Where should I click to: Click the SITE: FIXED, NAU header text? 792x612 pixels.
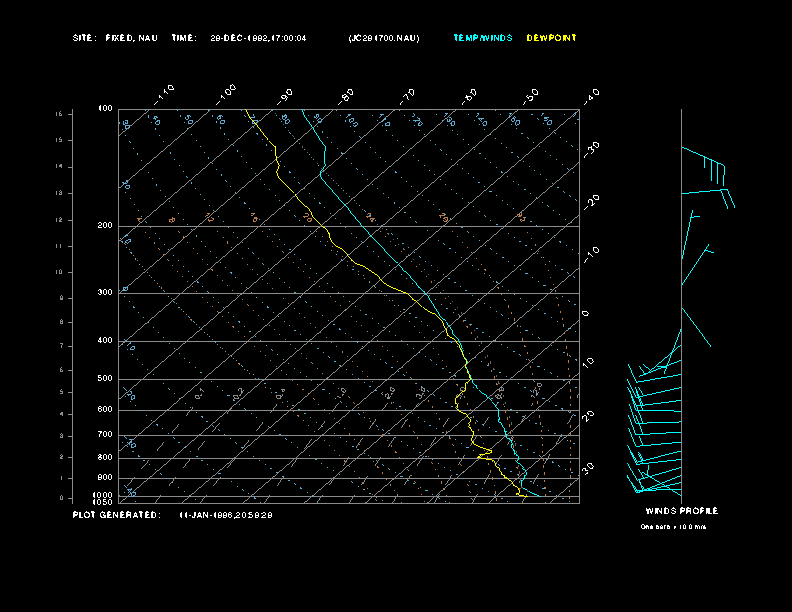pyautogui.click(x=115, y=38)
